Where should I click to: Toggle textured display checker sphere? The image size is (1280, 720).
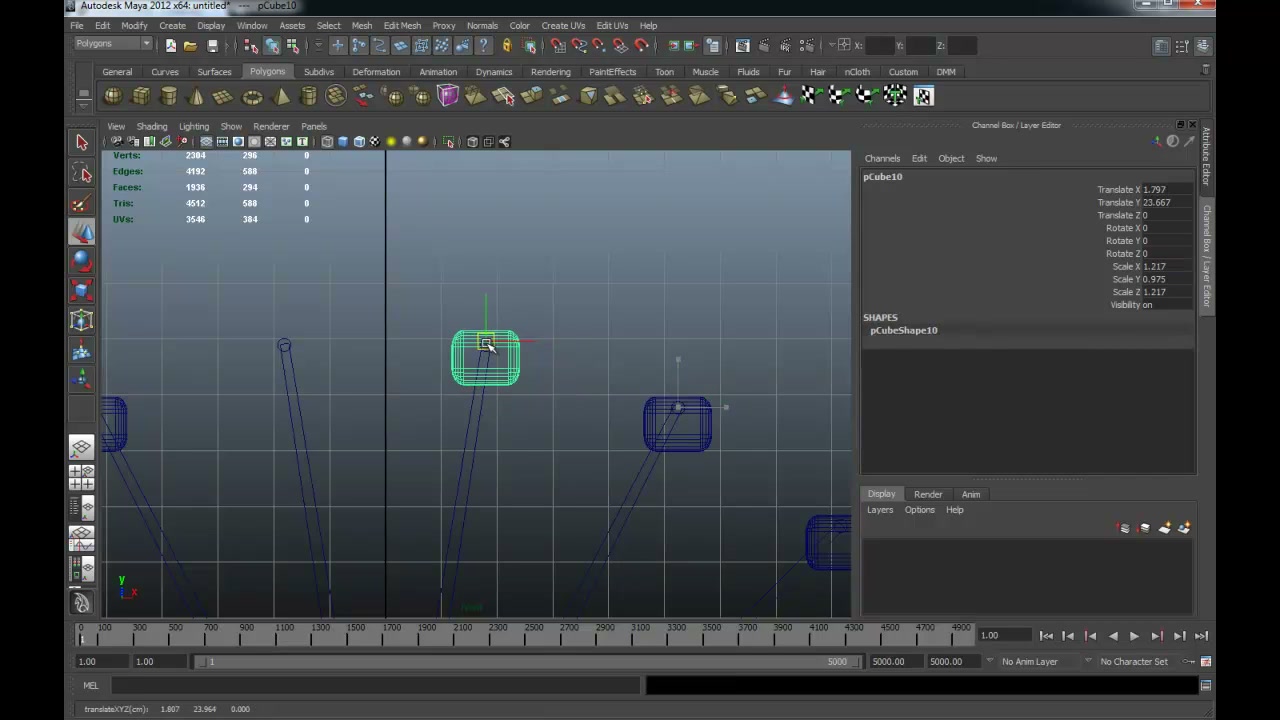pyautogui.click(x=375, y=142)
